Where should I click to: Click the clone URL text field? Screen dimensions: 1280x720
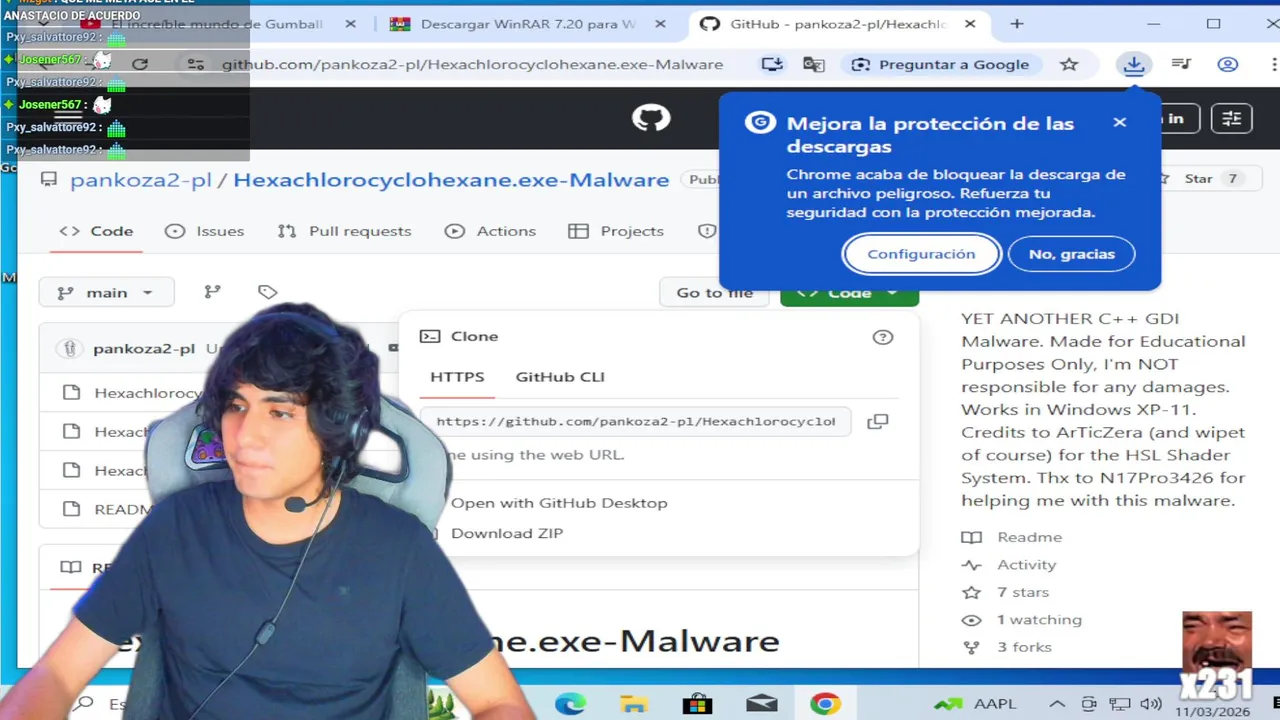[635, 421]
